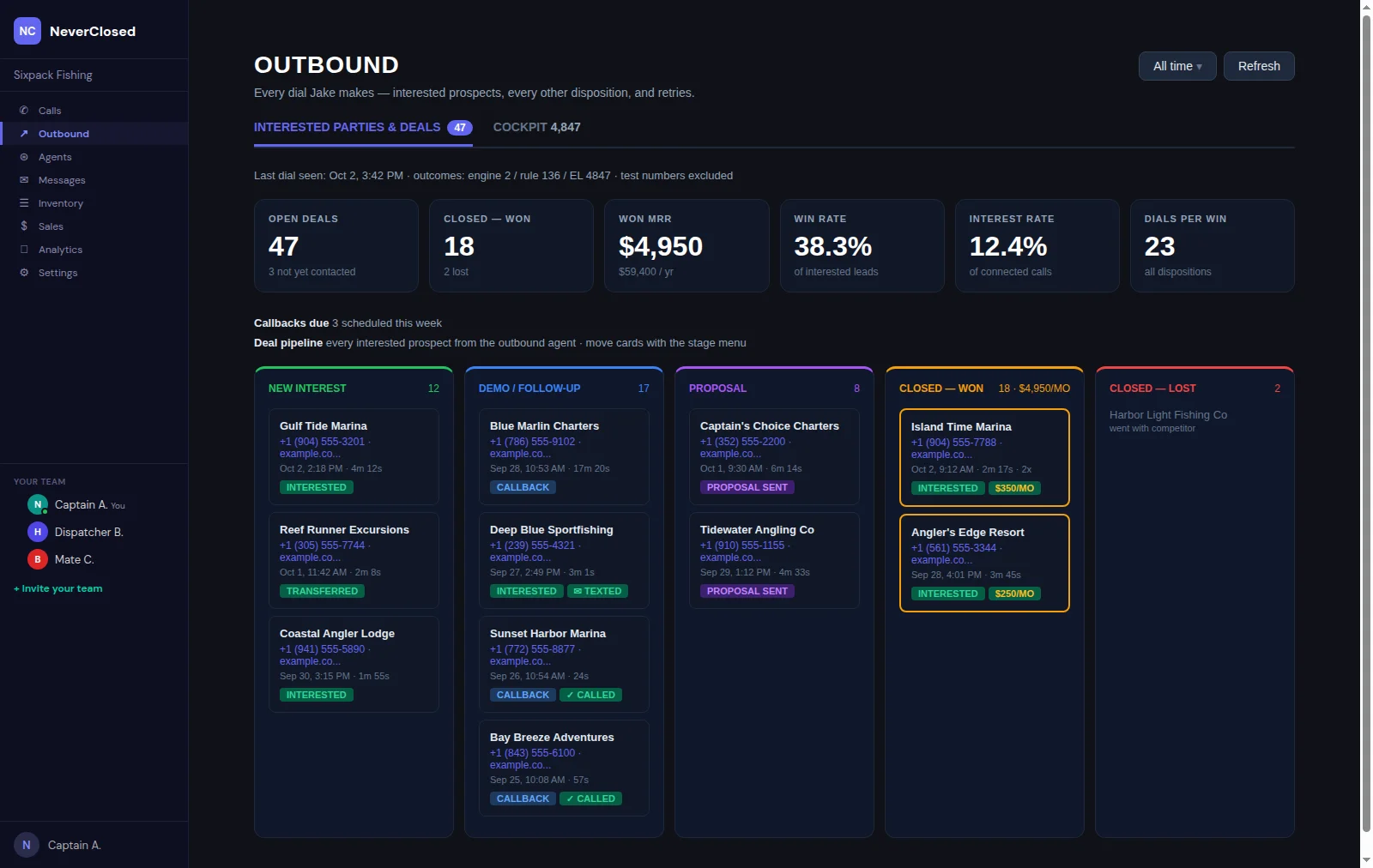Click the Win Rate 38.3% stat
1373x868 pixels.
862,245
